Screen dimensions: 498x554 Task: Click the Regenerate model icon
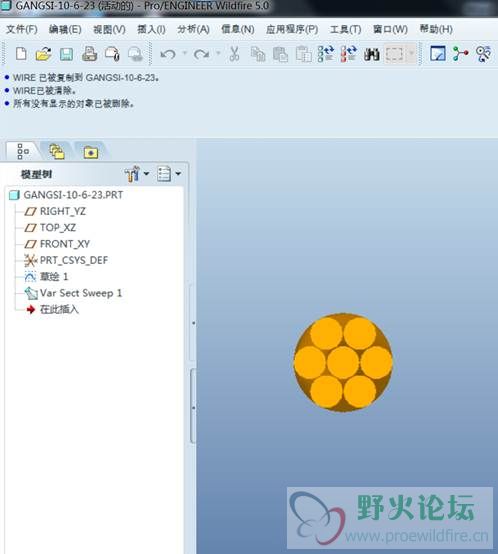[326, 54]
